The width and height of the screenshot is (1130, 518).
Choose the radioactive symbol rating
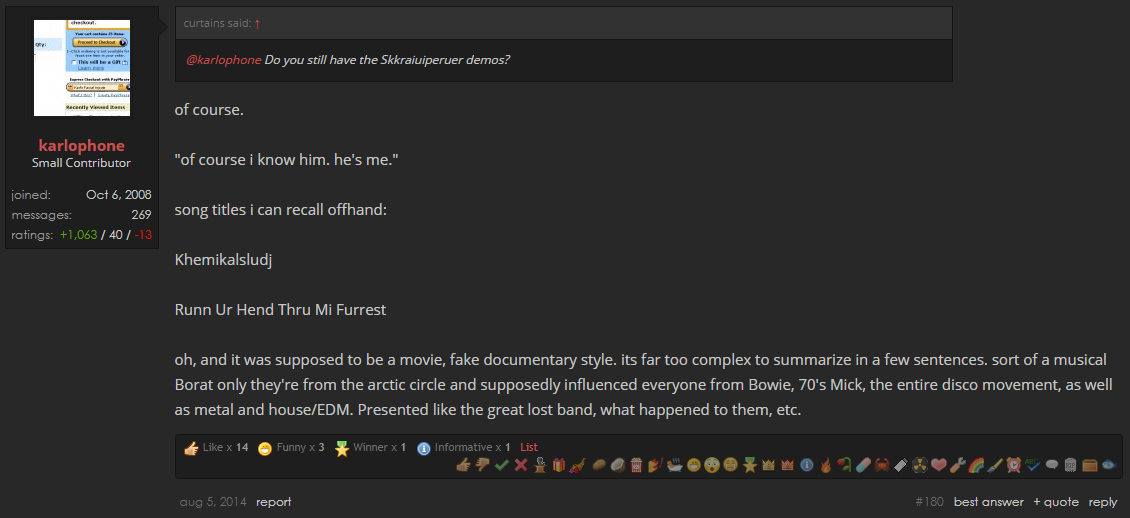(919, 465)
